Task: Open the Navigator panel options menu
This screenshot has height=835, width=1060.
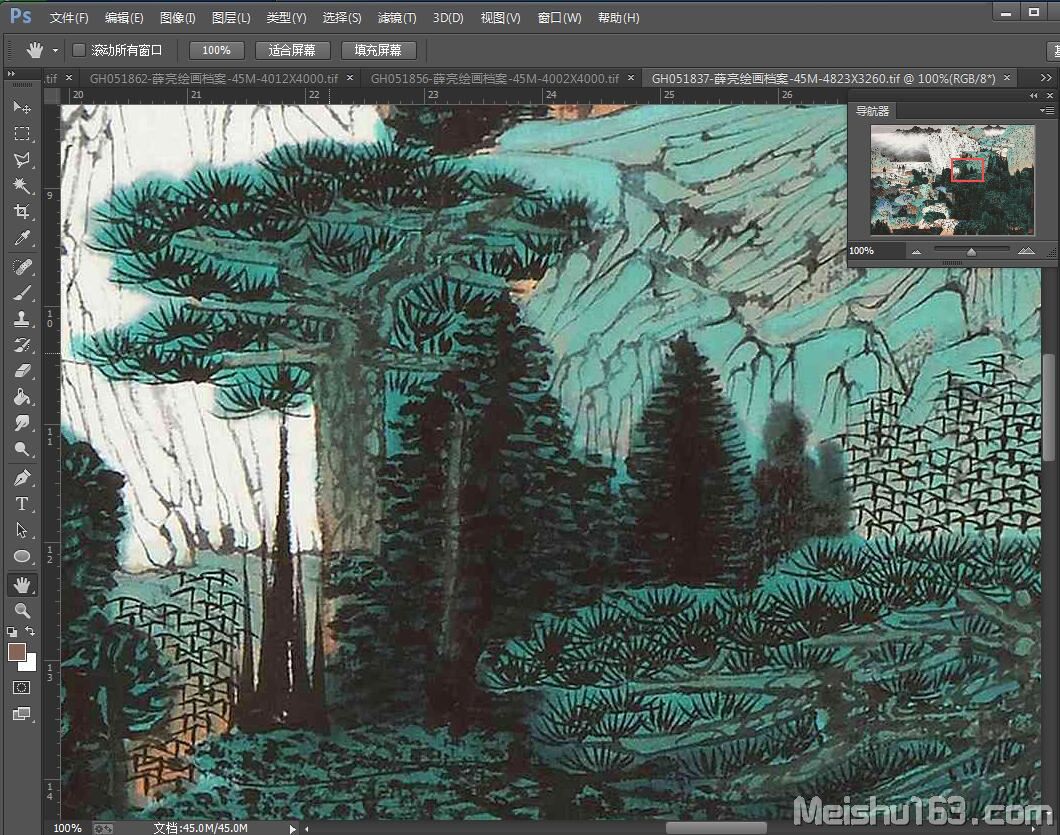Action: click(x=1046, y=110)
